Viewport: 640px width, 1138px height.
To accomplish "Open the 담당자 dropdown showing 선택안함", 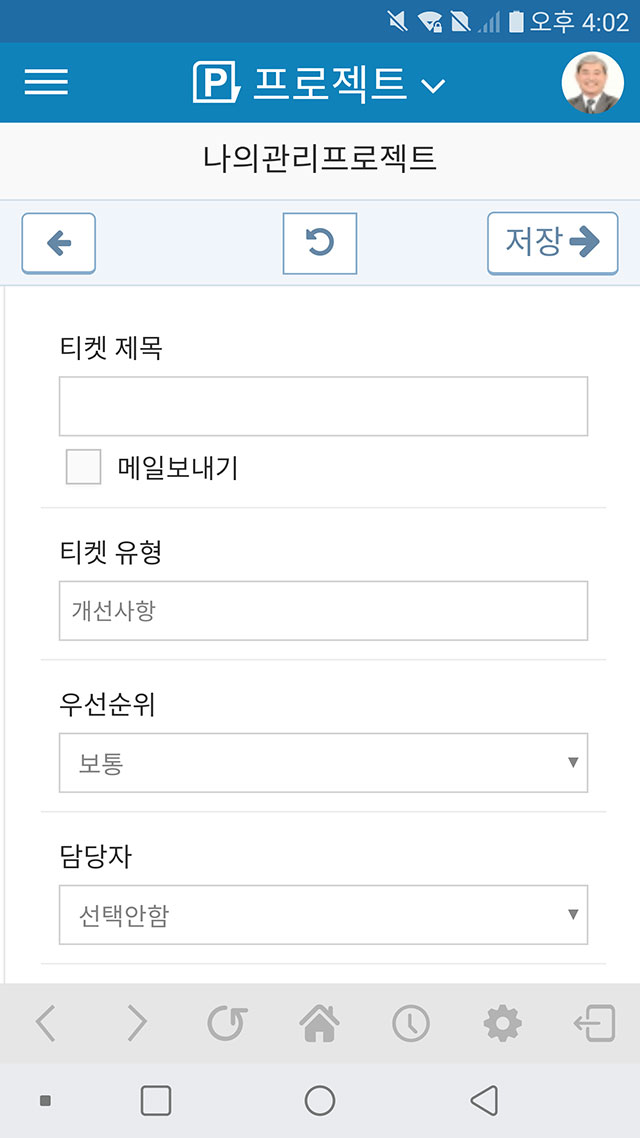I will [324, 914].
